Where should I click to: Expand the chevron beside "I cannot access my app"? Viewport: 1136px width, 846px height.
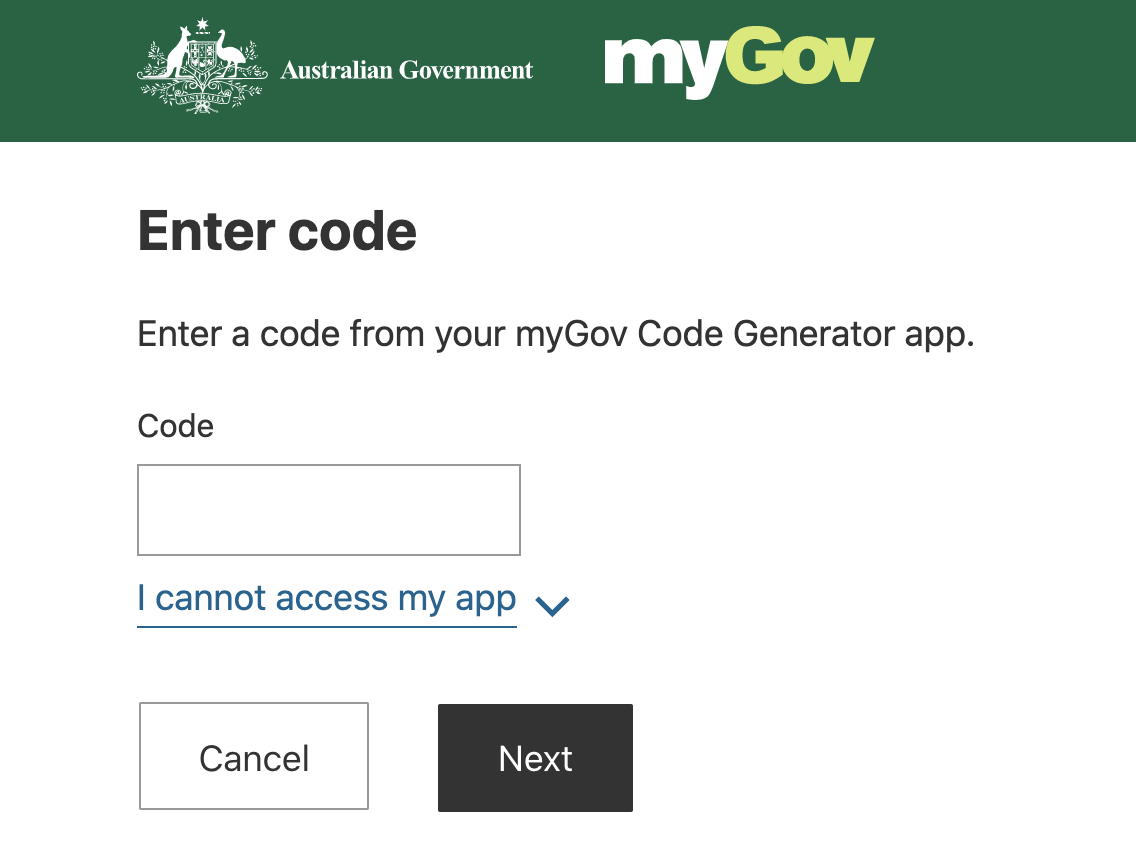pos(552,604)
